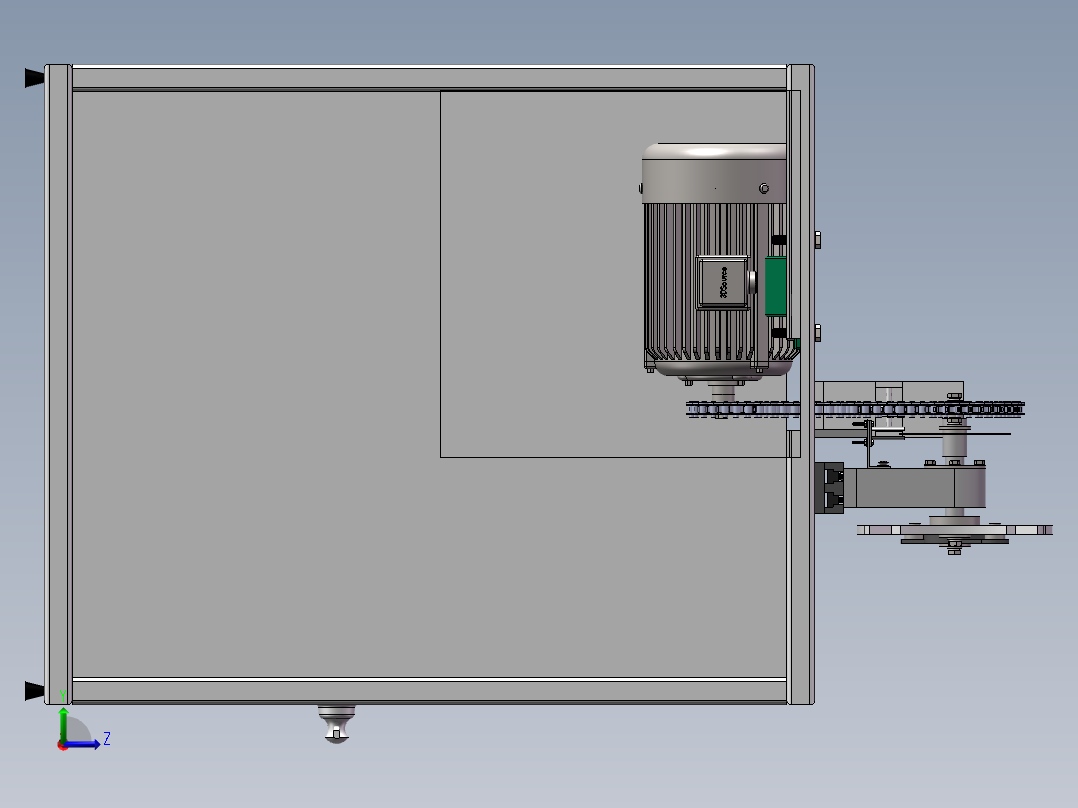Pick the leveling foot under the frame

pyautogui.click(x=336, y=723)
